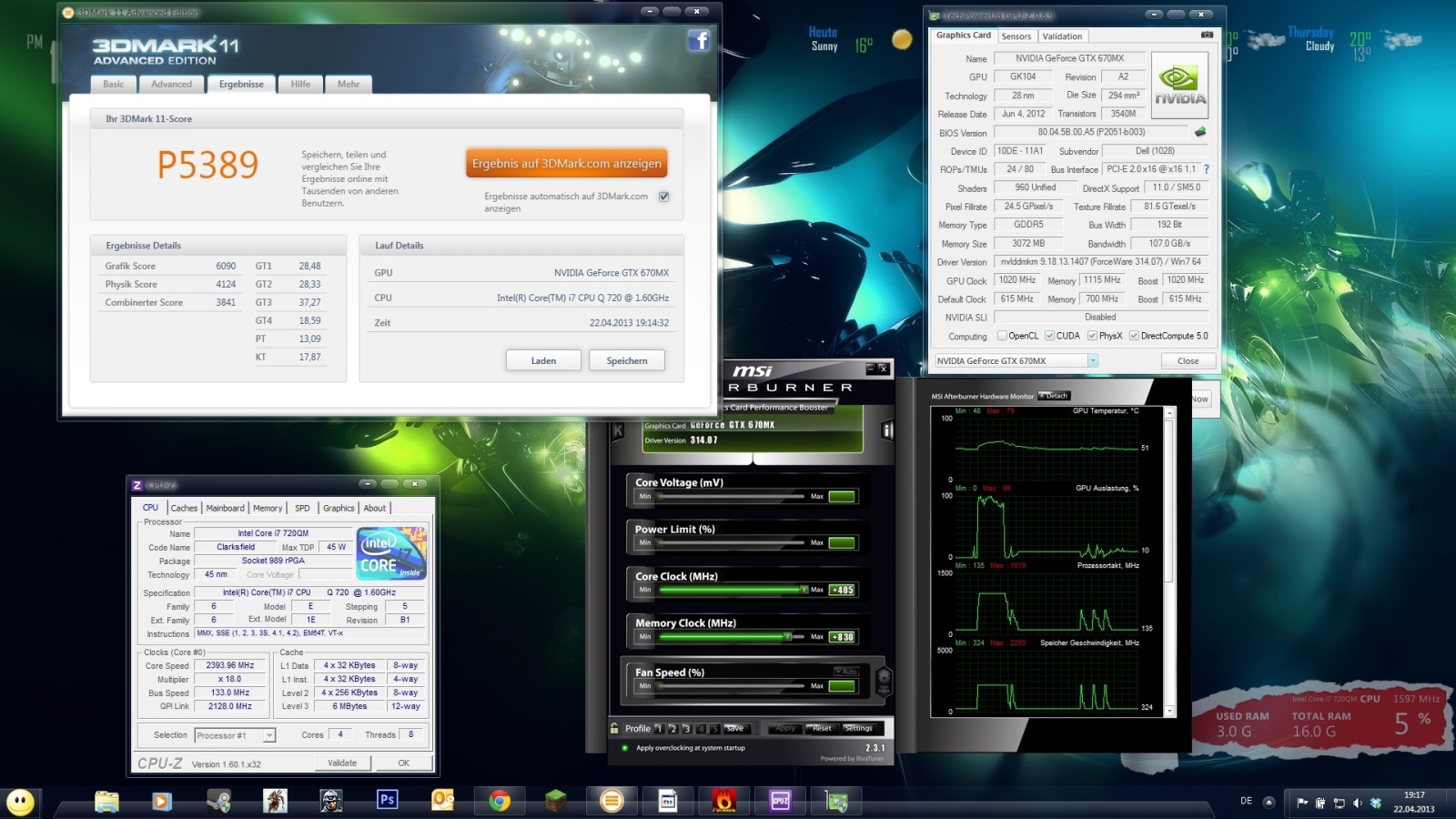Open Afterburner Settings button
Image resolution: width=1456 pixels, height=819 pixels.
(858, 728)
